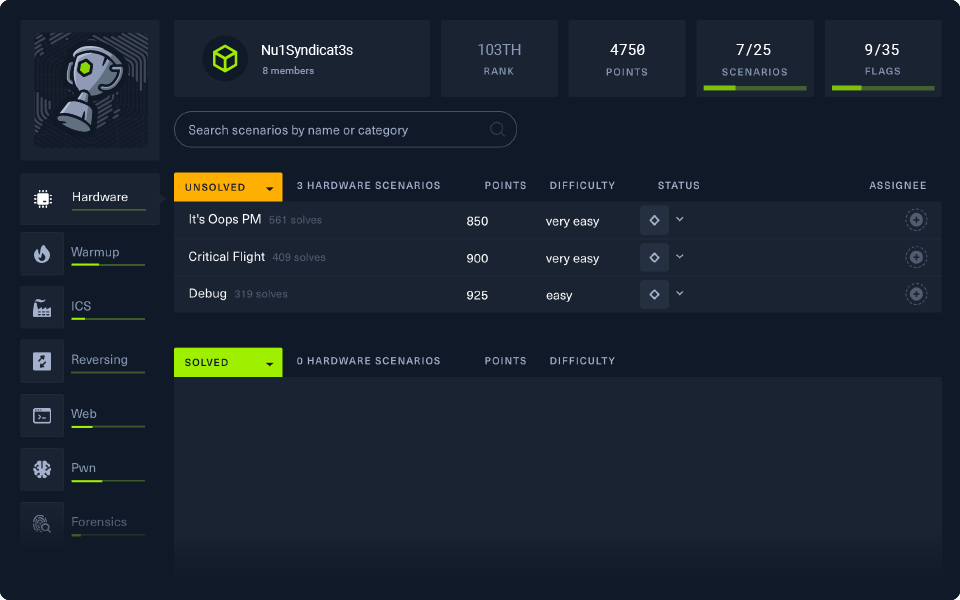Screen dimensions: 960x600
Task: Open the It's Oops PM scenario
Action: pyautogui.click(x=225, y=219)
